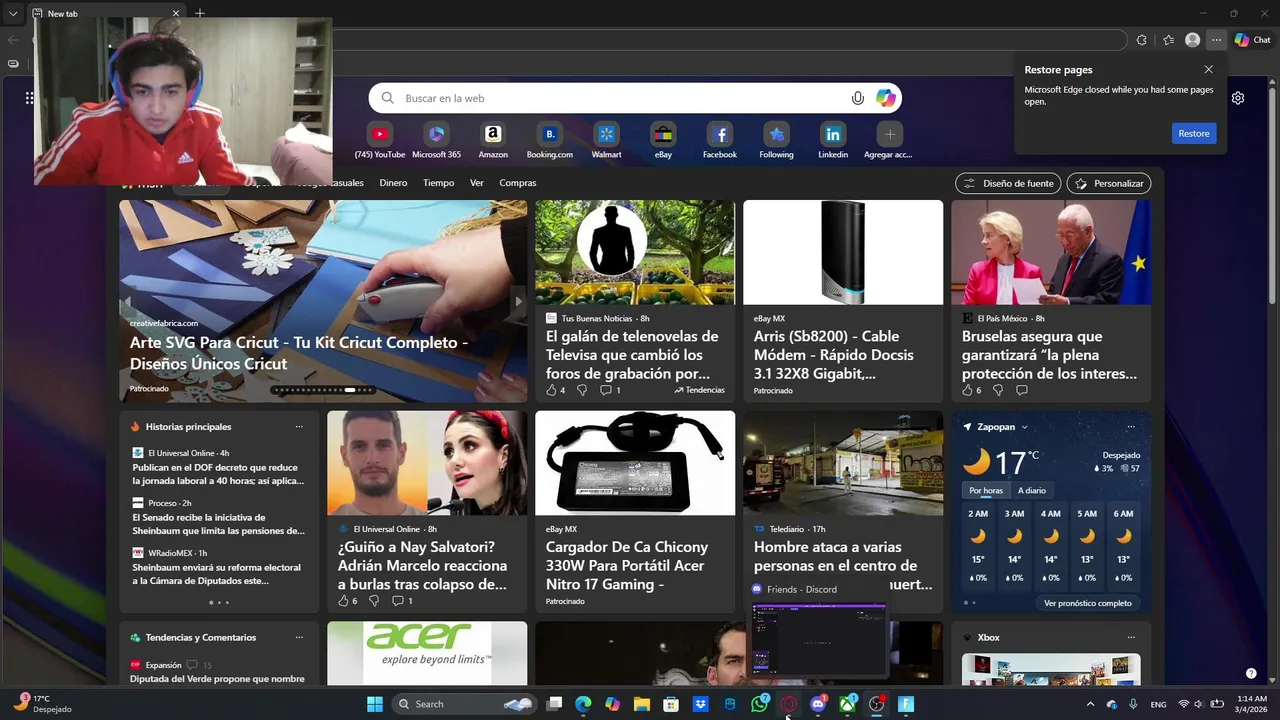Open the Windows Start menu
This screenshot has height=720, width=1280.
pyautogui.click(x=375, y=704)
